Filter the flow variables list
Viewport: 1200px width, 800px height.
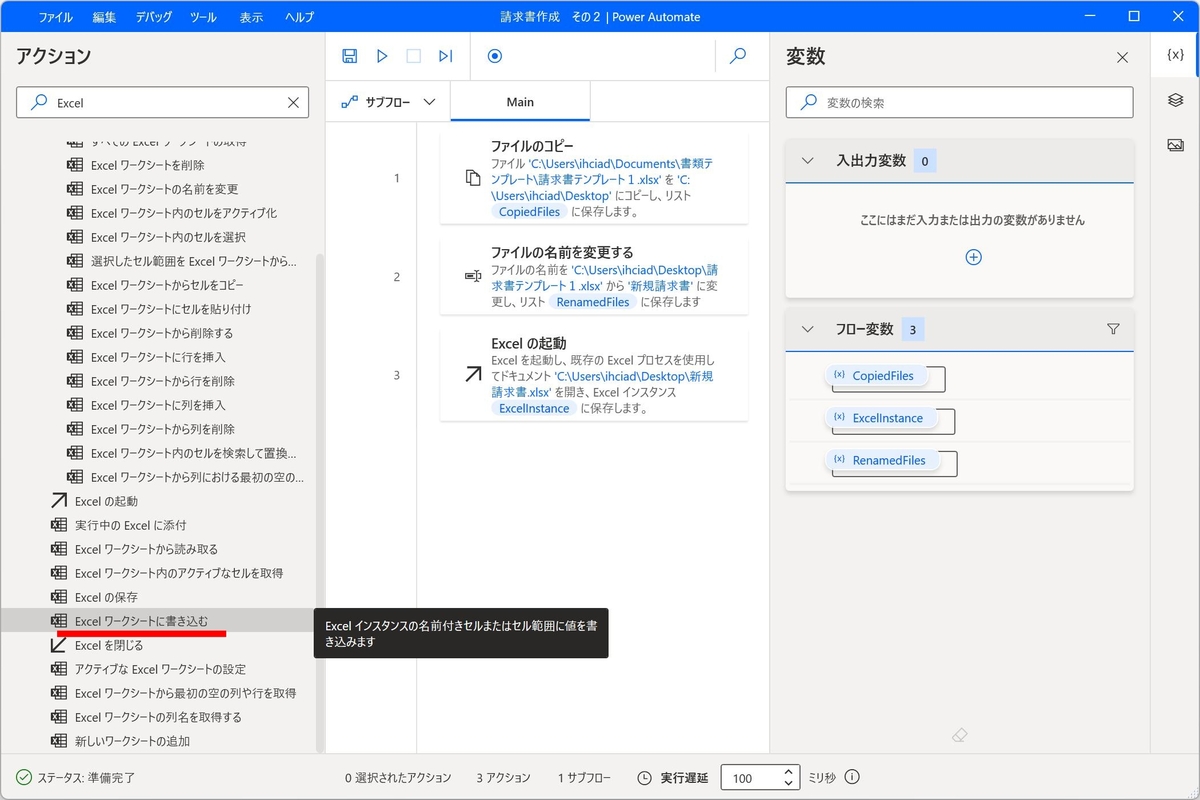1113,329
